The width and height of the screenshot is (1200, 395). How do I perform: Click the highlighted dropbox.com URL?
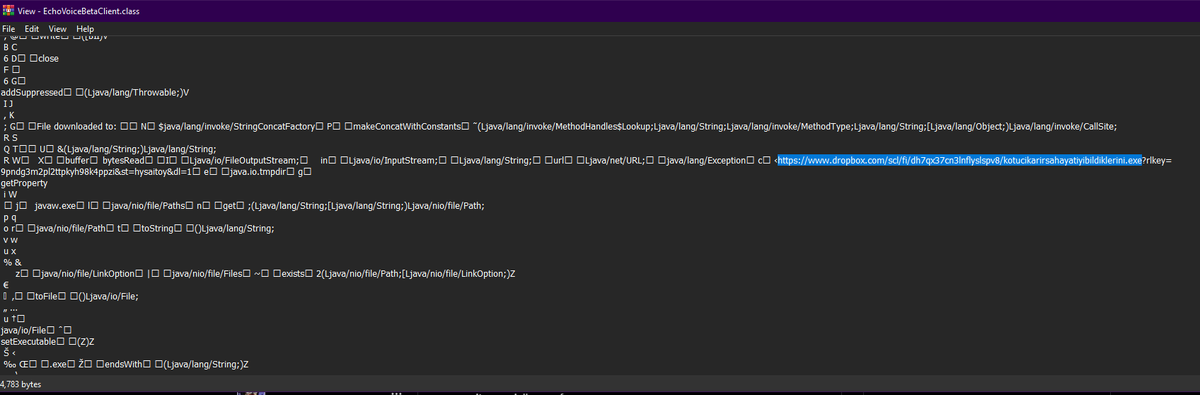(959, 160)
